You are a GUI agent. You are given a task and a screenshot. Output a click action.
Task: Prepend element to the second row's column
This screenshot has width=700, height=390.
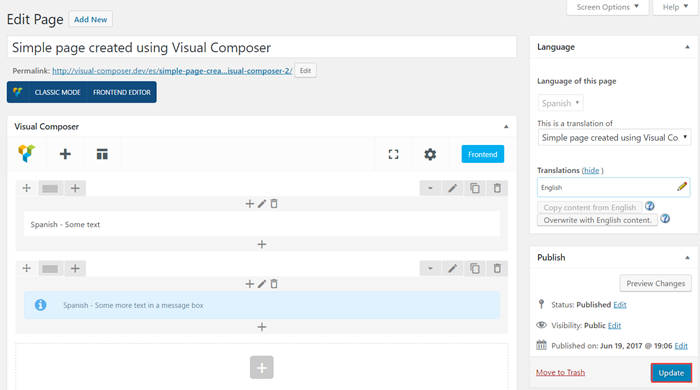[250, 284]
